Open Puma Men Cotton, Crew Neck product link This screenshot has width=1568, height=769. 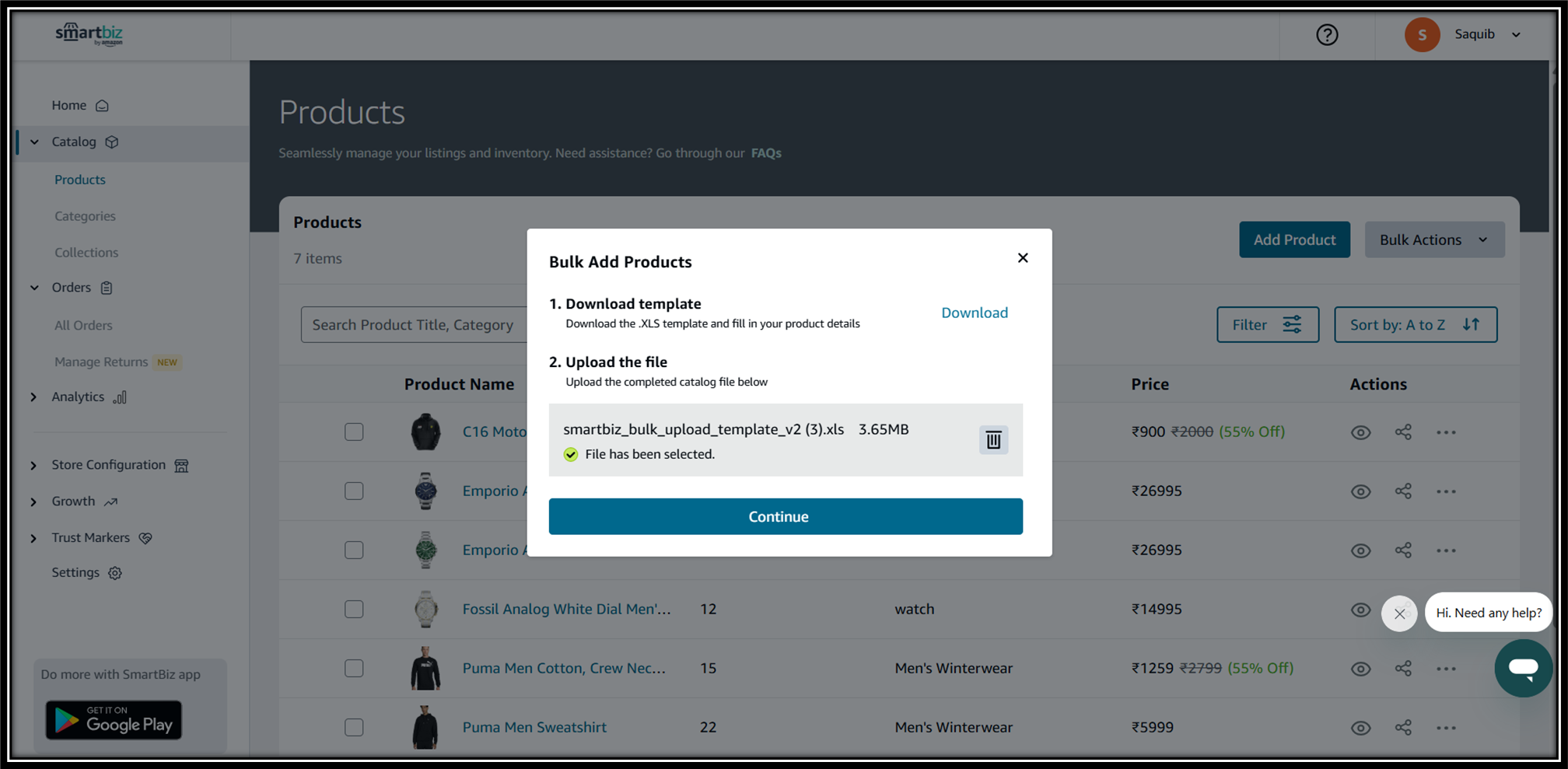click(564, 668)
